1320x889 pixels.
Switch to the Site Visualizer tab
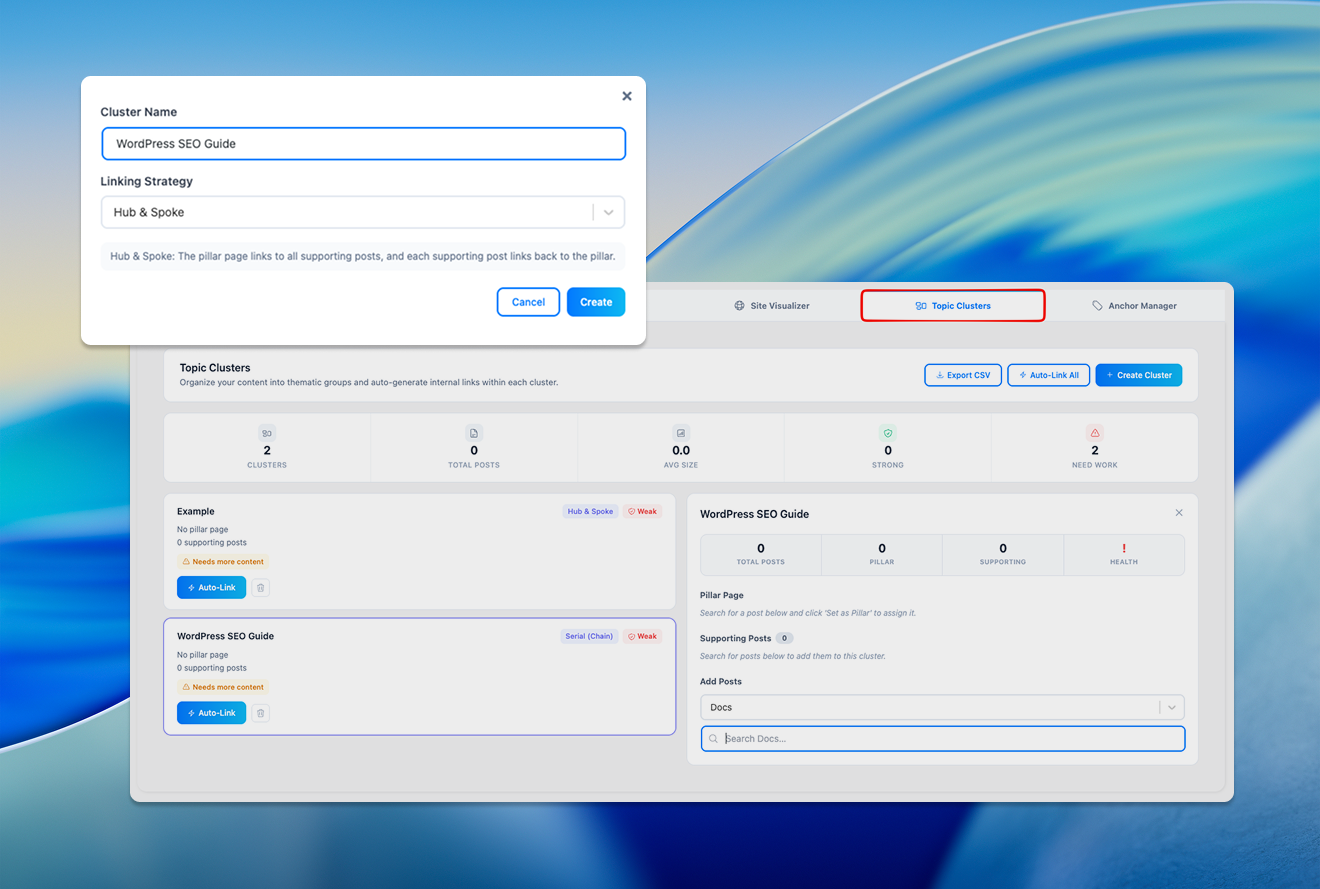[x=772, y=306]
